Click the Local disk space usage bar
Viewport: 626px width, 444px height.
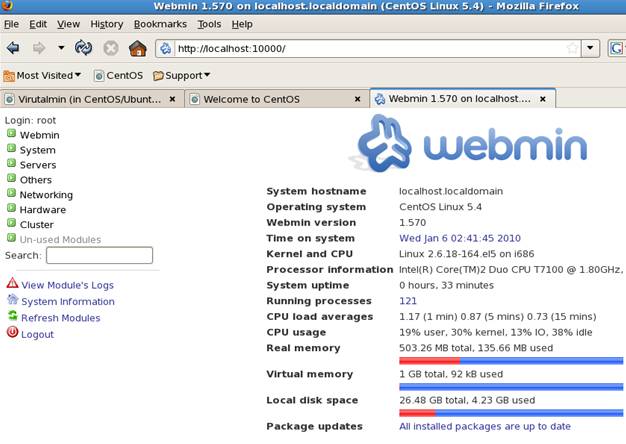point(511,413)
